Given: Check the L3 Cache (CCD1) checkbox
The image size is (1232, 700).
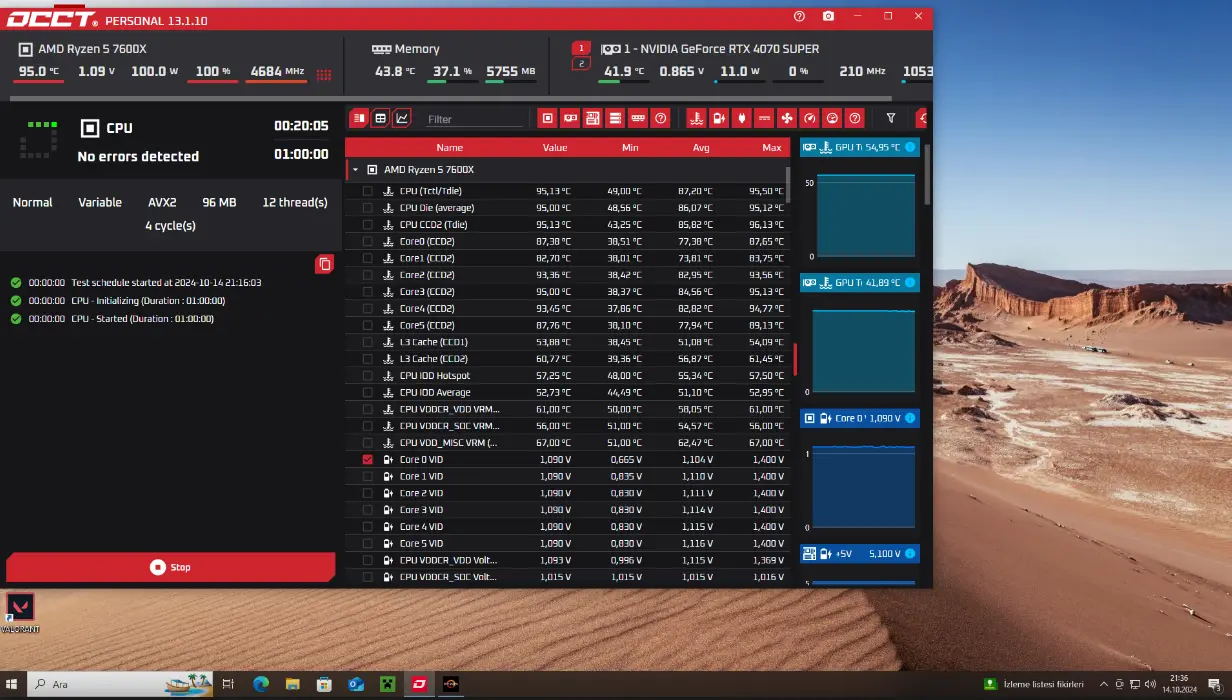Looking at the screenshot, I should [367, 342].
